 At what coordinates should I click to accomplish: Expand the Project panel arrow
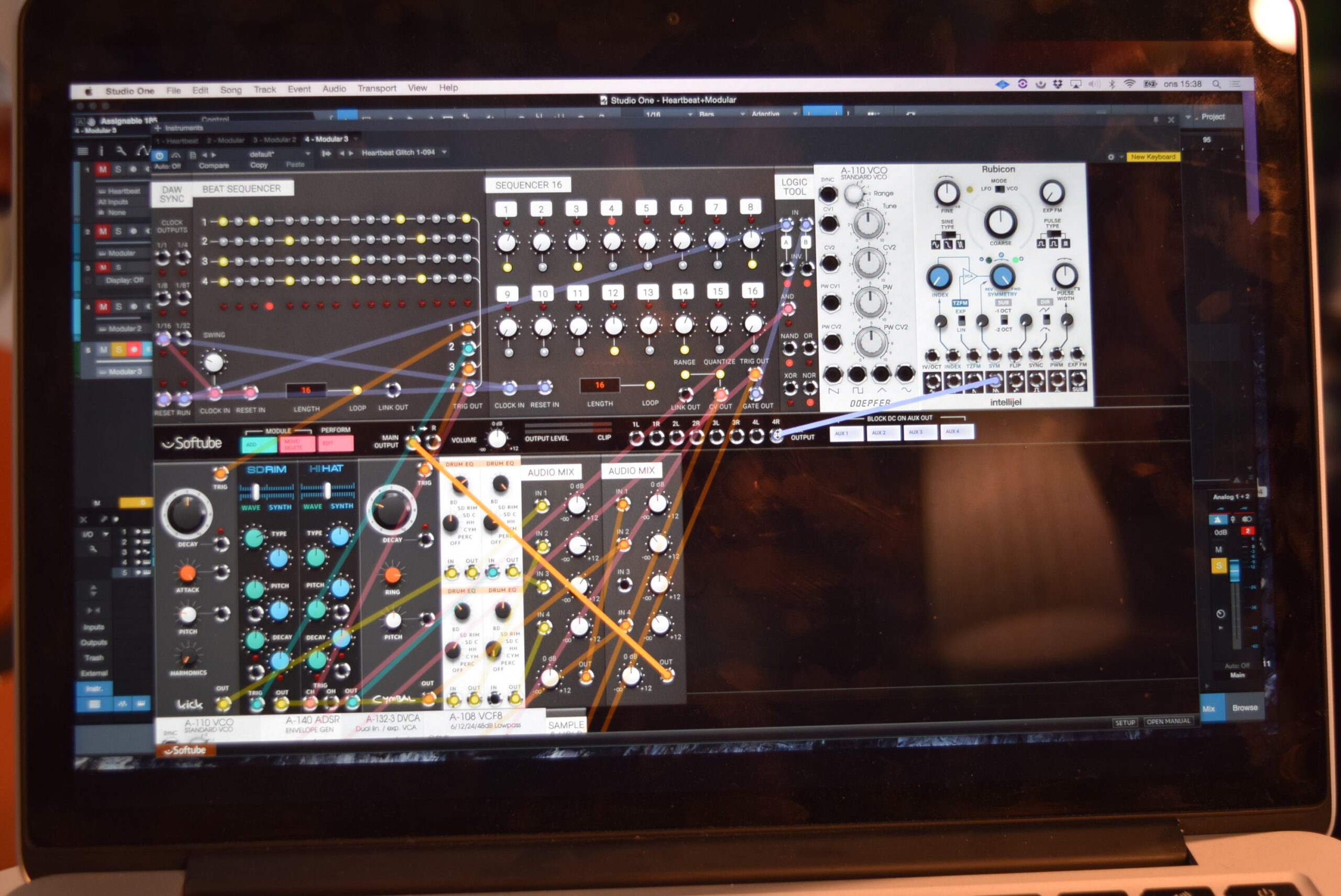coord(1189,117)
